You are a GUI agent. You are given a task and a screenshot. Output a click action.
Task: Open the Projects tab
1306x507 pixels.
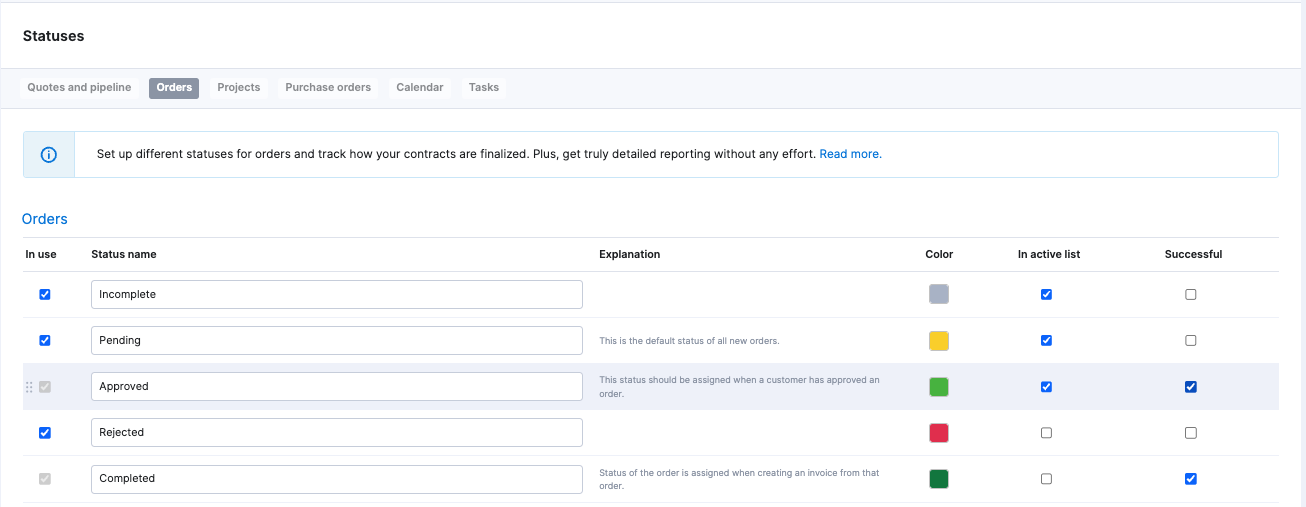[x=239, y=88]
